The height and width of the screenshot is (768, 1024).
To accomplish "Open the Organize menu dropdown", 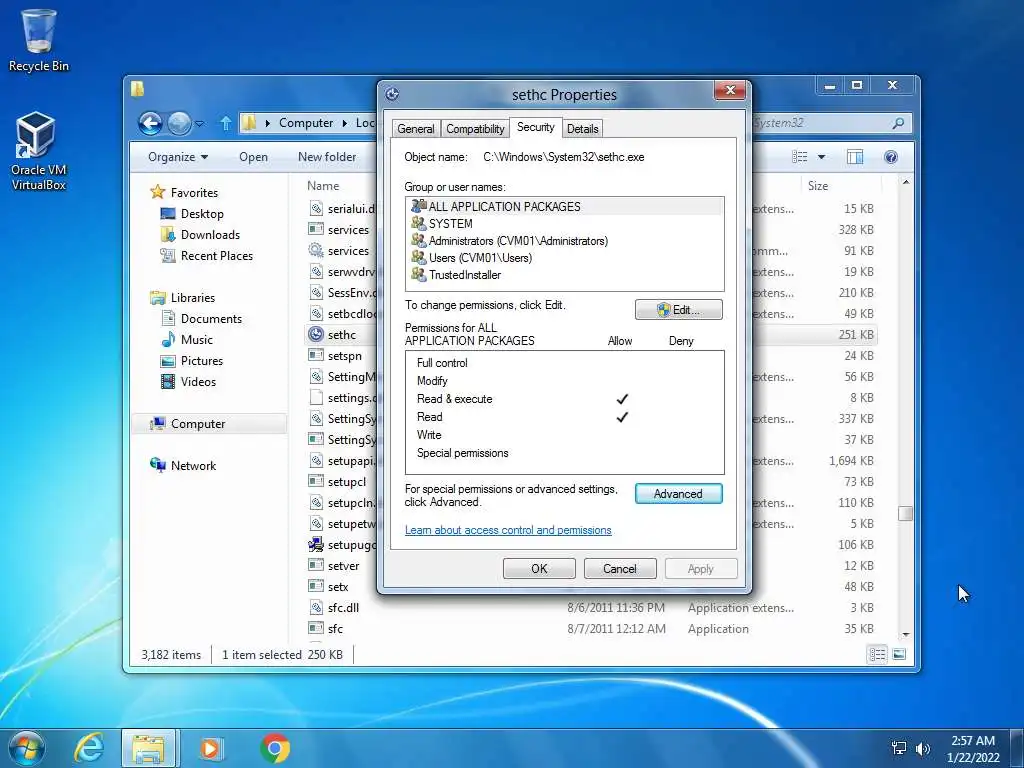I will coord(178,157).
